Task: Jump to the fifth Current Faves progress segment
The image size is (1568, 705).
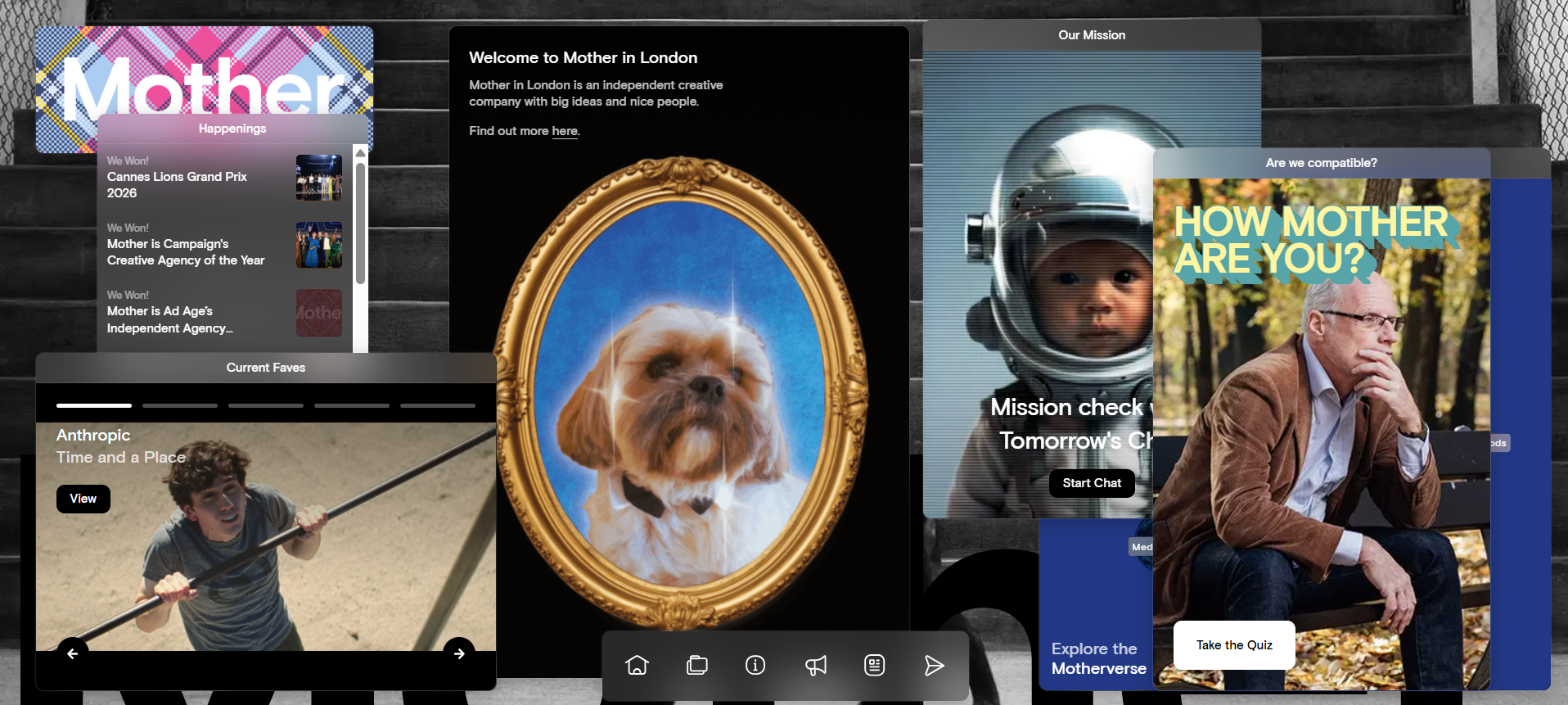Action: (438, 405)
